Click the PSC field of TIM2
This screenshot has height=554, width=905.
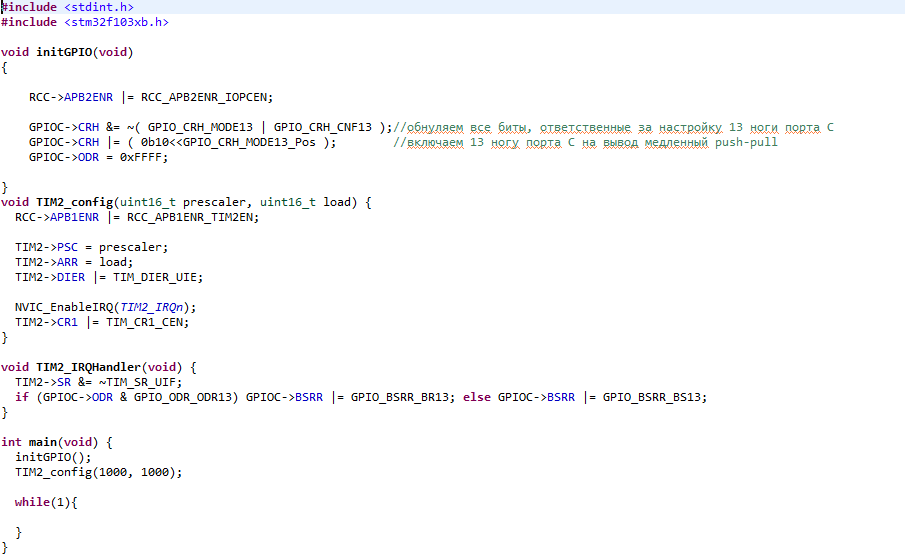(68, 247)
